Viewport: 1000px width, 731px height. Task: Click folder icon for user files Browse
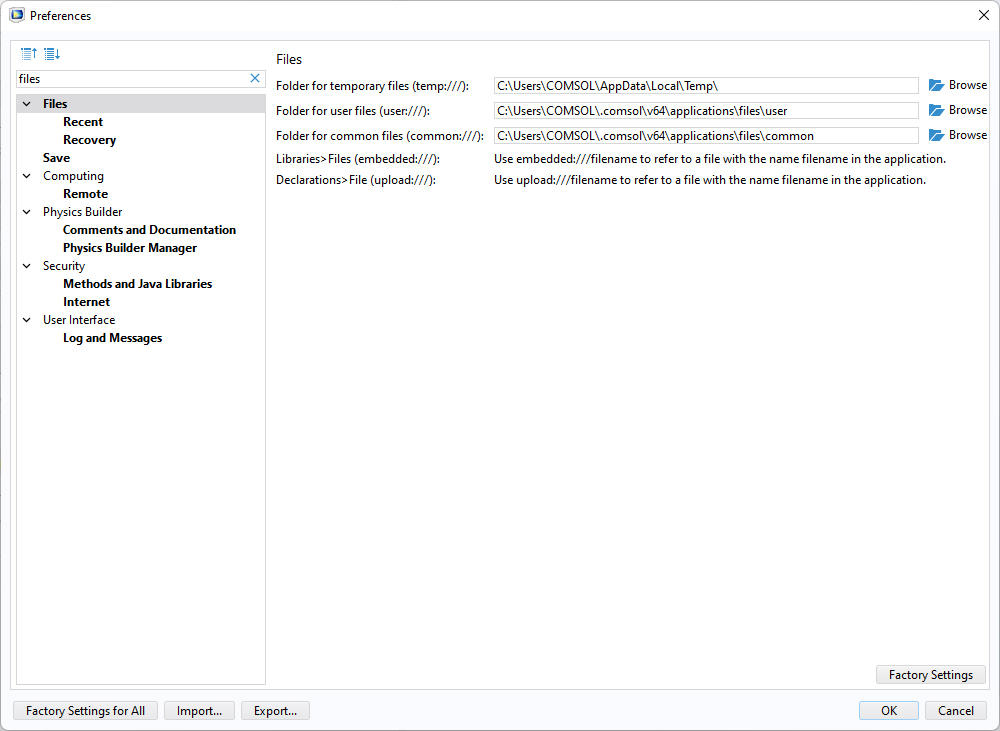tap(937, 110)
